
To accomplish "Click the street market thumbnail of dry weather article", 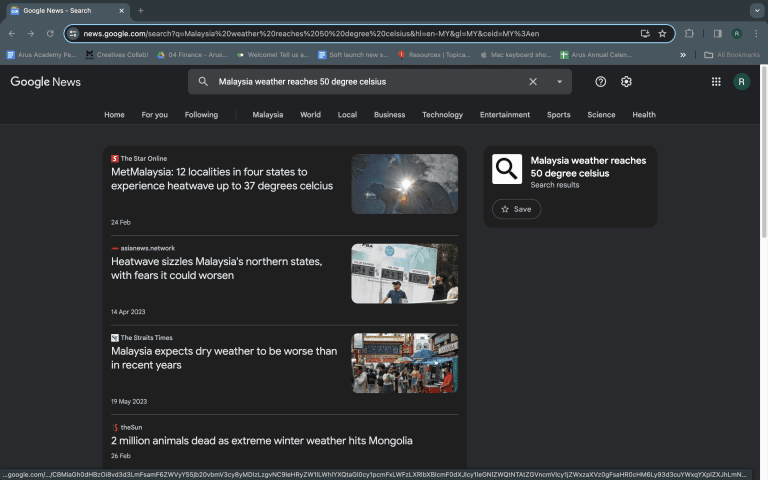I will (405, 363).
